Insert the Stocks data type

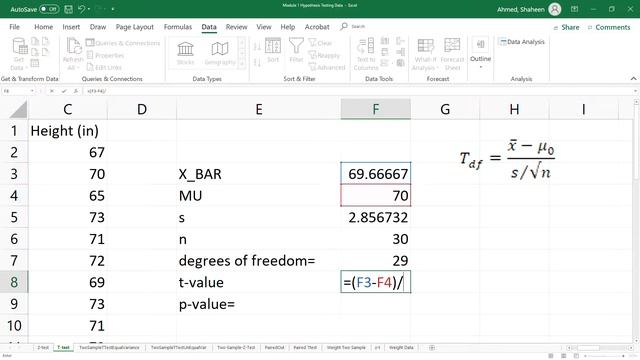click(x=185, y=53)
